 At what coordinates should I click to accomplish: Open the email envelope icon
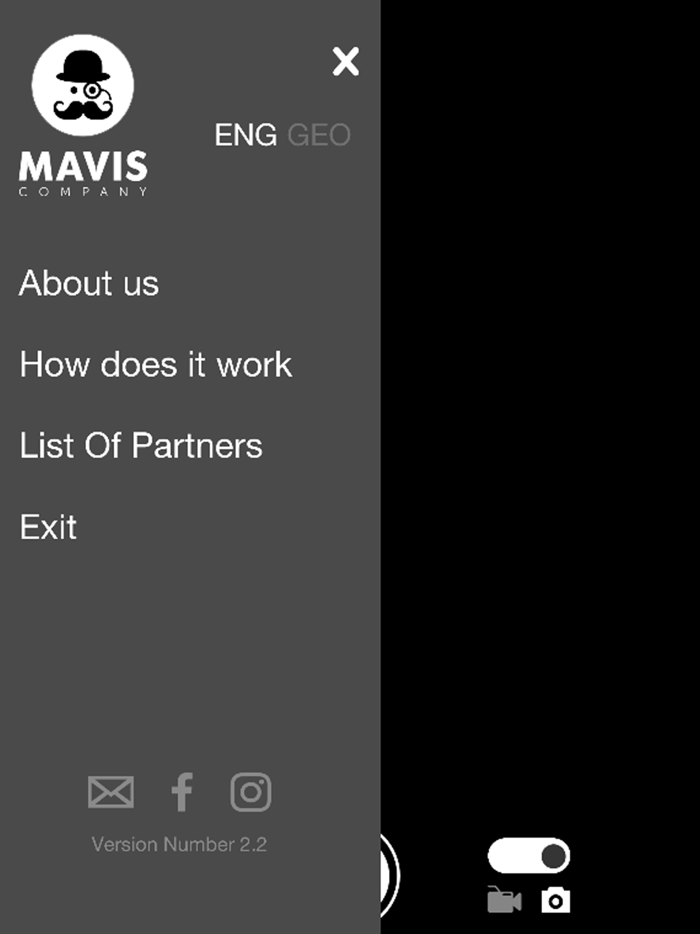(110, 792)
